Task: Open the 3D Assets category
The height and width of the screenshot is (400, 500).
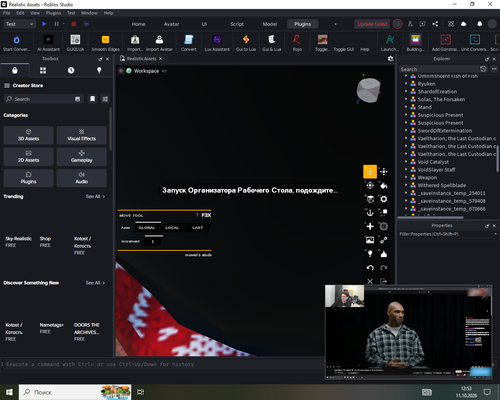Action: pyautogui.click(x=28, y=135)
